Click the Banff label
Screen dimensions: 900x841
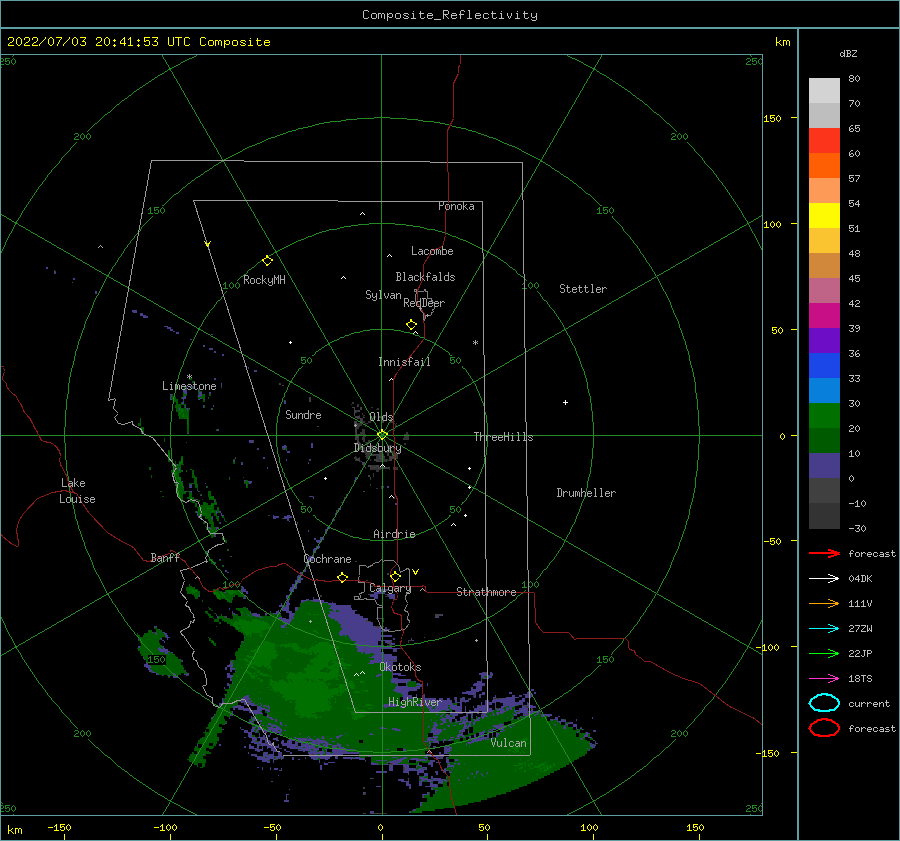(165, 558)
